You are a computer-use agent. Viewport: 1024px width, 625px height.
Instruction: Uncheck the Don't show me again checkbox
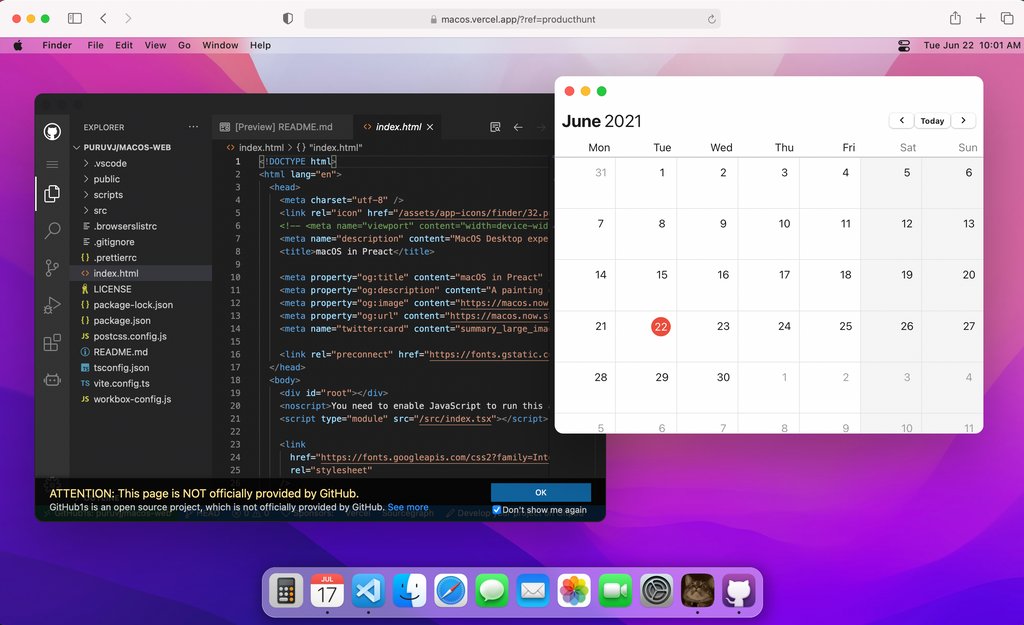[x=496, y=510]
